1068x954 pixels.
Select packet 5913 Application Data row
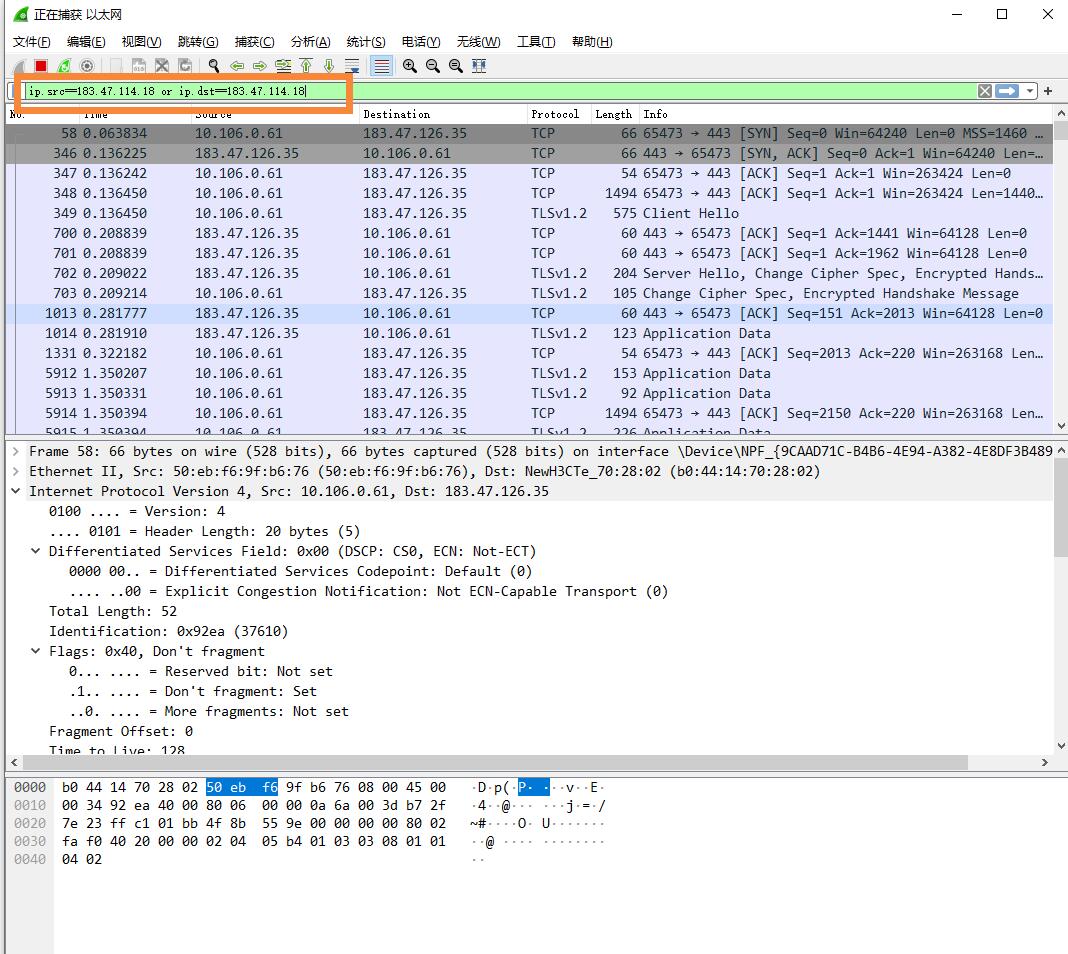pos(529,393)
